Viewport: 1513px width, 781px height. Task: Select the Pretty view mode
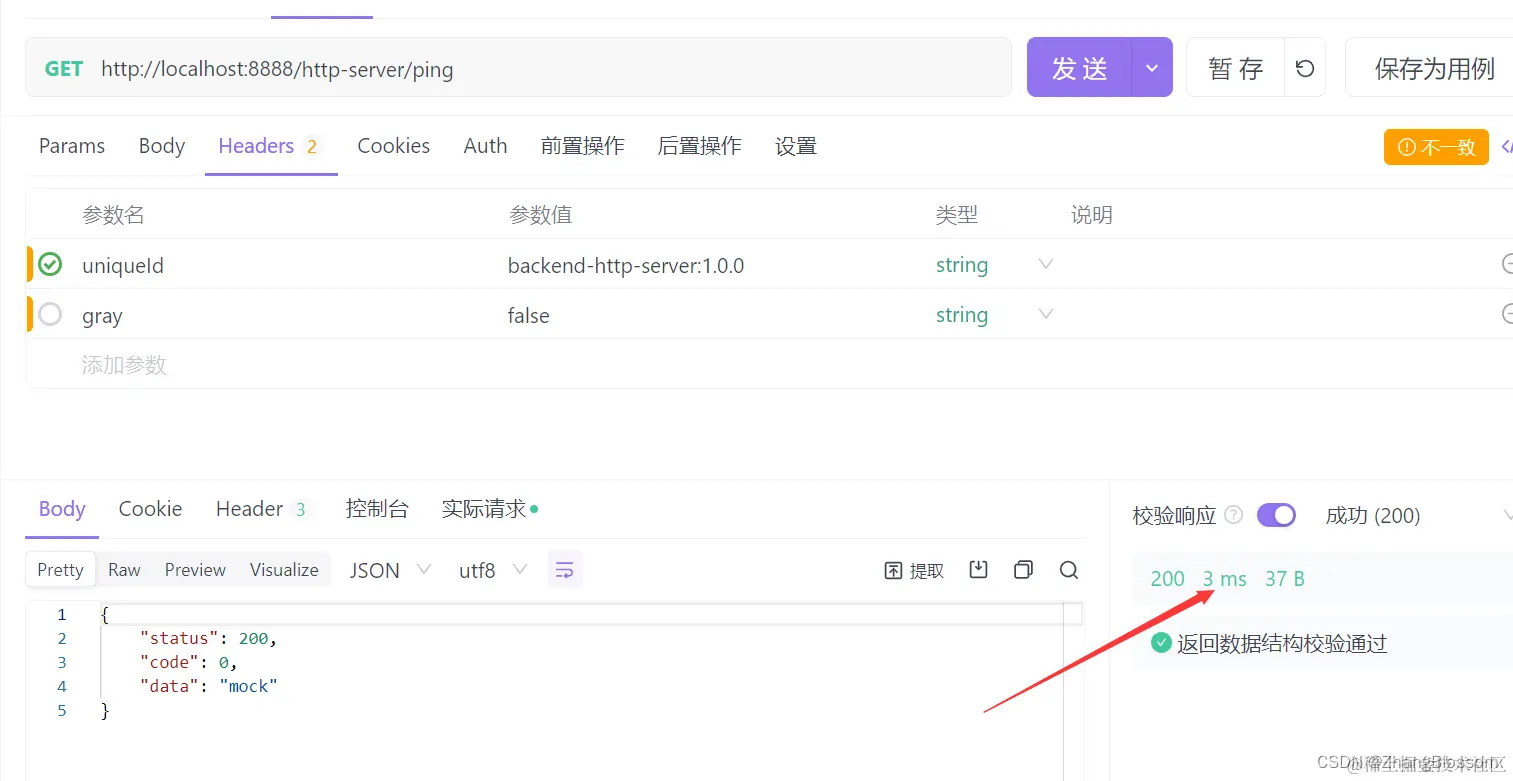[x=60, y=569]
